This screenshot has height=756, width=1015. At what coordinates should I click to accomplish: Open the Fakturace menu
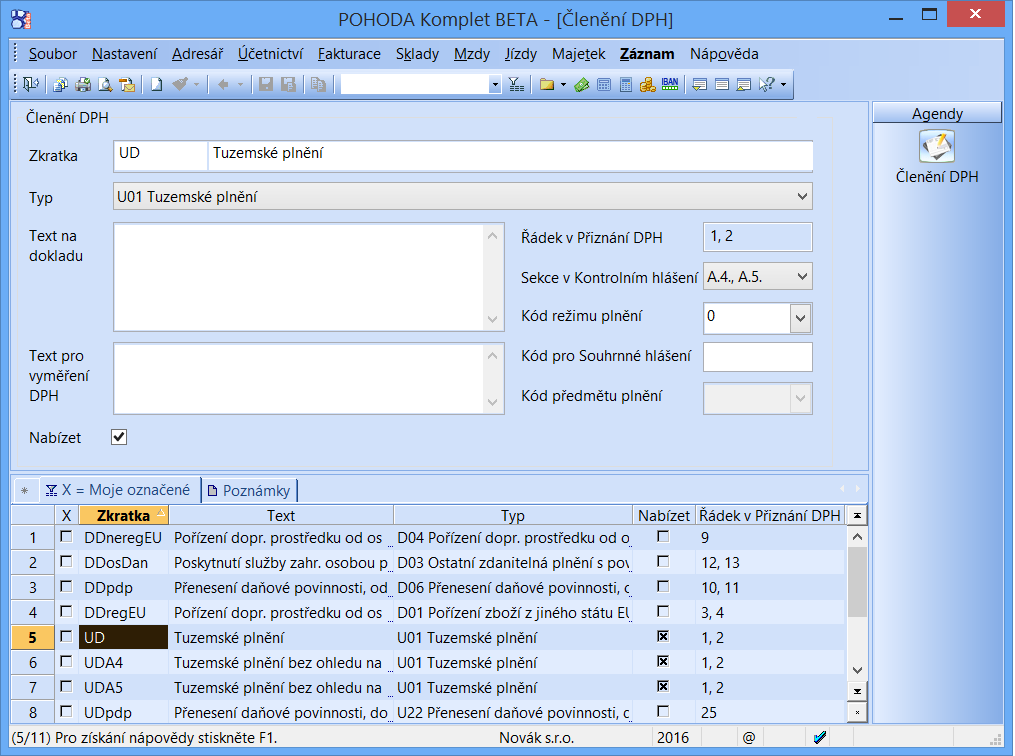[349, 54]
